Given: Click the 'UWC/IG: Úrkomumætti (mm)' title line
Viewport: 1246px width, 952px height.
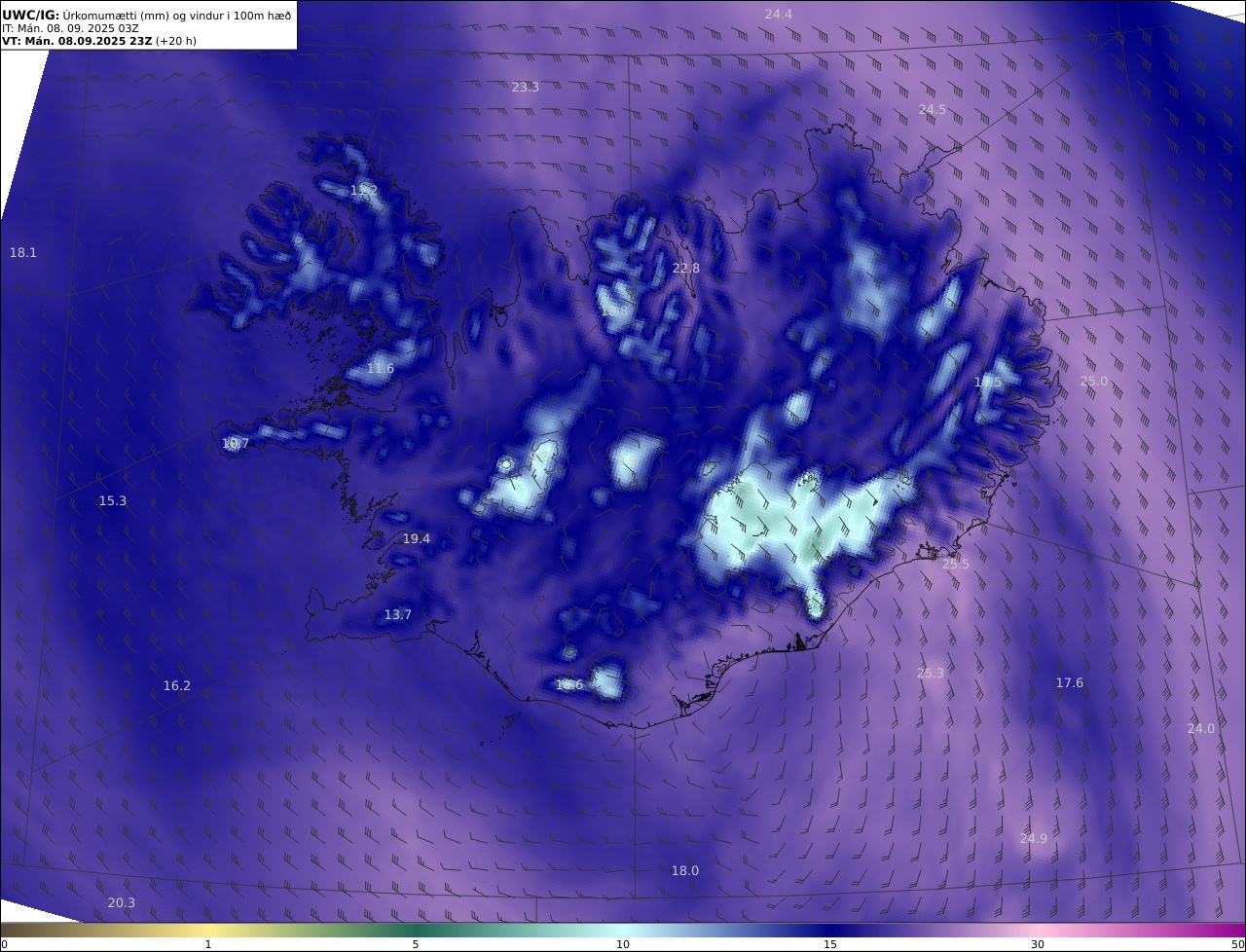Looking at the screenshot, I should (147, 15).
